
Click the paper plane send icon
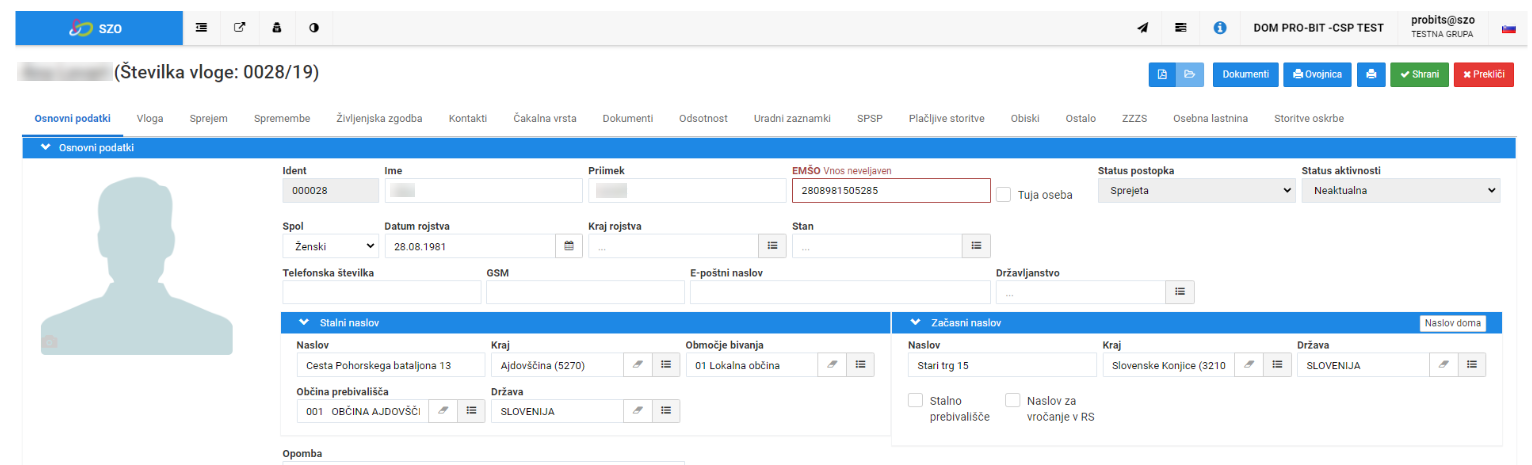pos(1143,28)
